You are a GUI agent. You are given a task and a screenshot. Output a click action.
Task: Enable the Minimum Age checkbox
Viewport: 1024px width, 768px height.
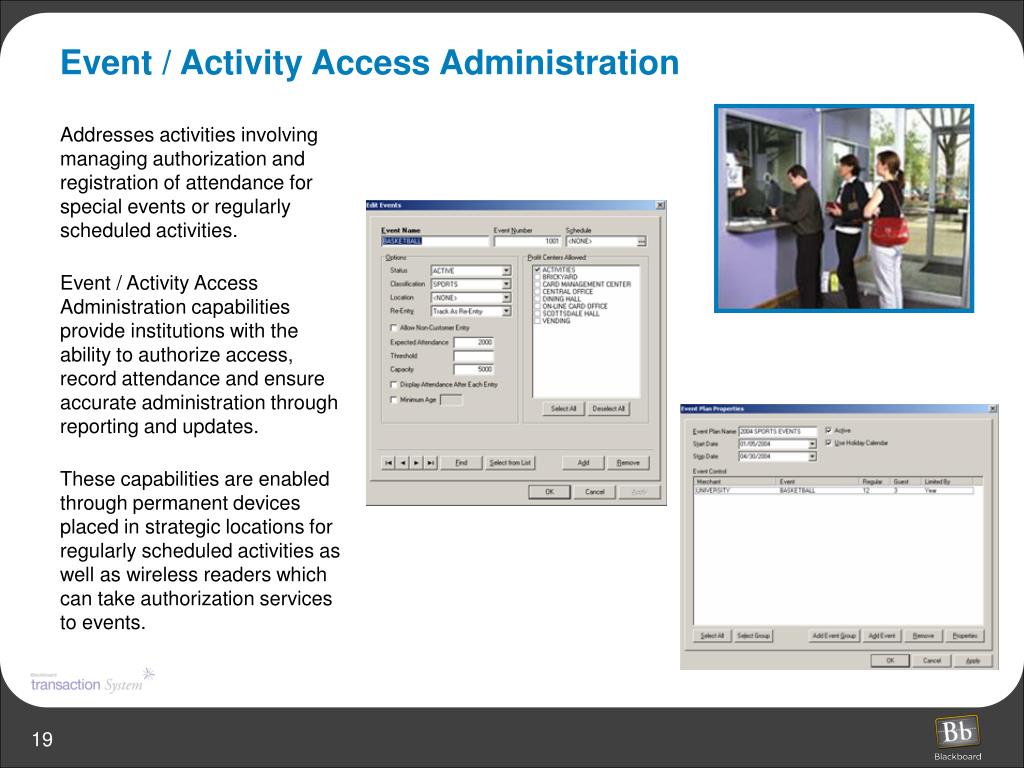pyautogui.click(x=394, y=400)
